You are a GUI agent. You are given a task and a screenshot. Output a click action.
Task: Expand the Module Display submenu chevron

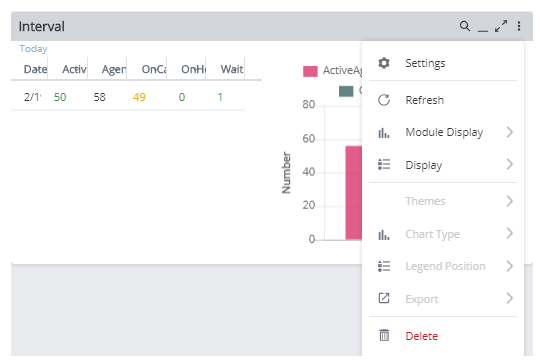(x=510, y=132)
